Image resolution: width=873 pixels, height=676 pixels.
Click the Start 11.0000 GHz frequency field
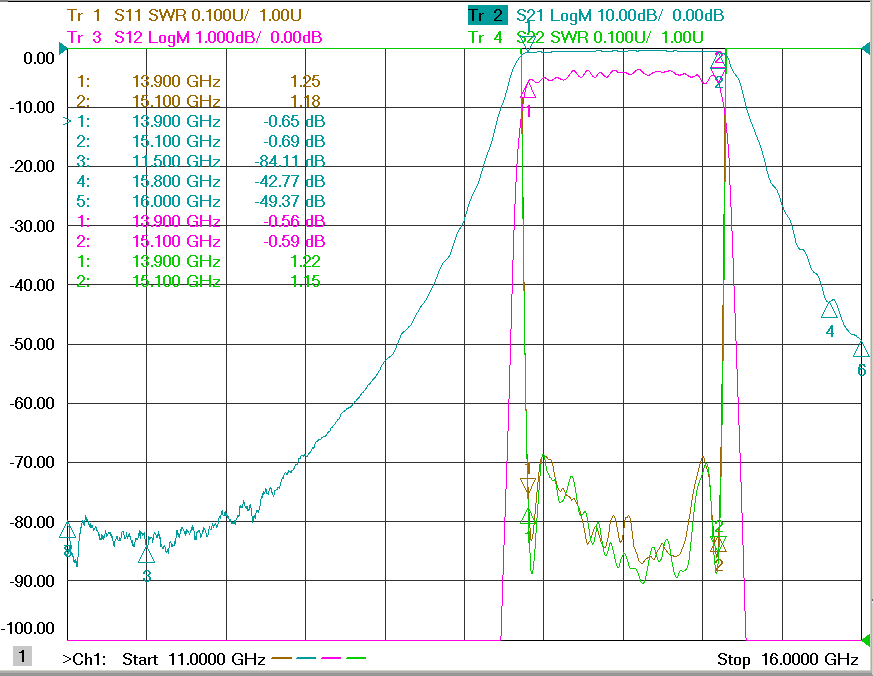[x=193, y=659]
